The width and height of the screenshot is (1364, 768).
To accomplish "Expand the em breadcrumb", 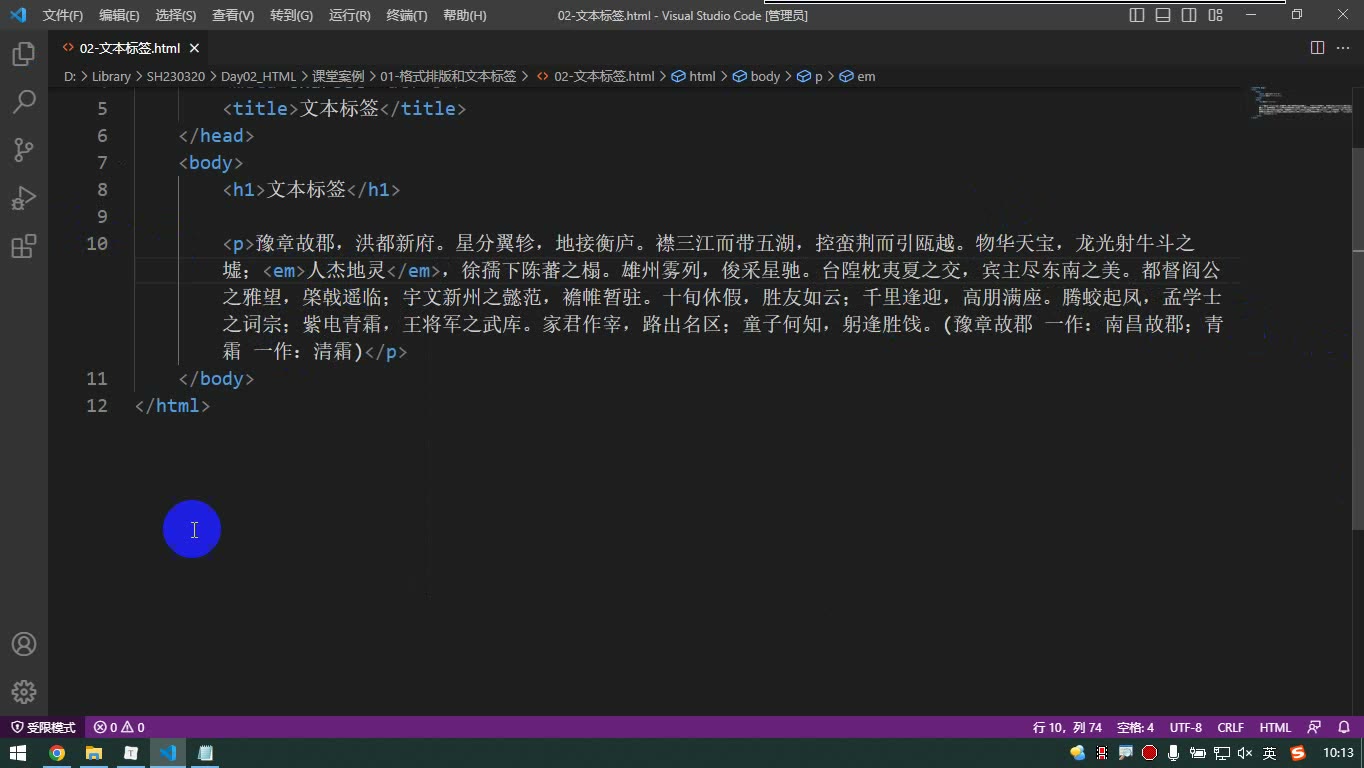I will (x=857, y=76).
